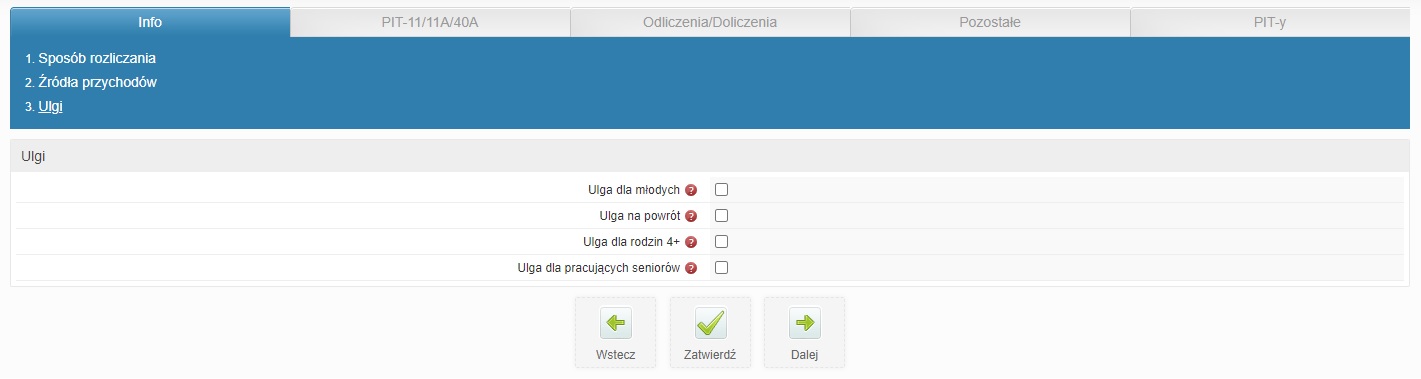Open help icon for Ulga na powrót
1421x379 pixels.
[x=691, y=216]
